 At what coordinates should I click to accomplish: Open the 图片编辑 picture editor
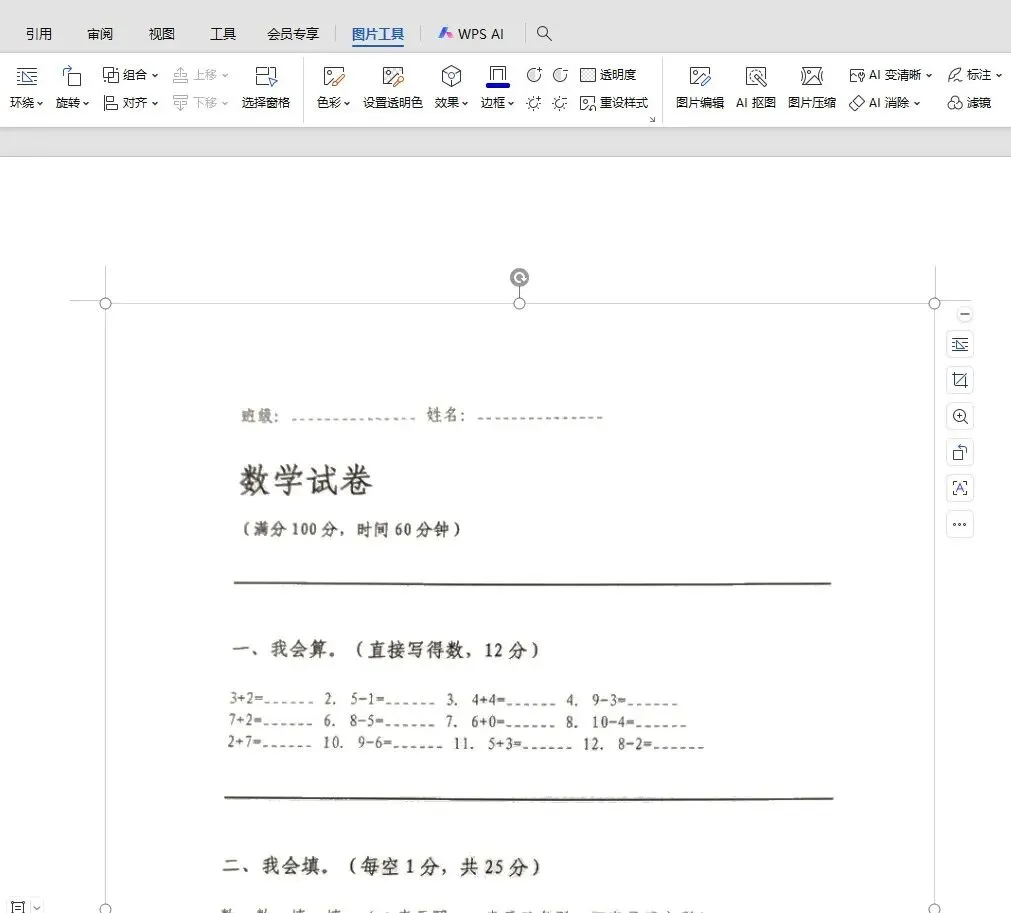tap(698, 87)
